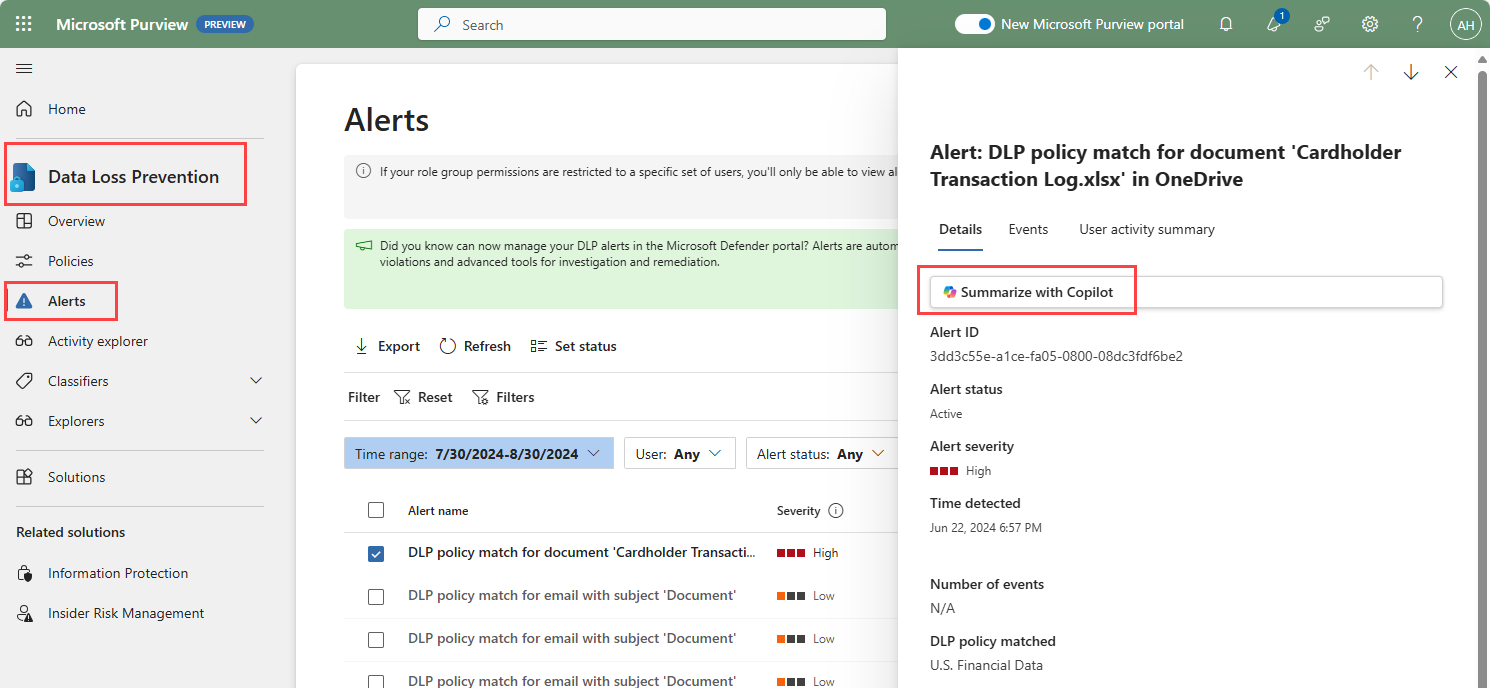The height and width of the screenshot is (688, 1490).
Task: Open the Overview page
Action: pos(76,221)
